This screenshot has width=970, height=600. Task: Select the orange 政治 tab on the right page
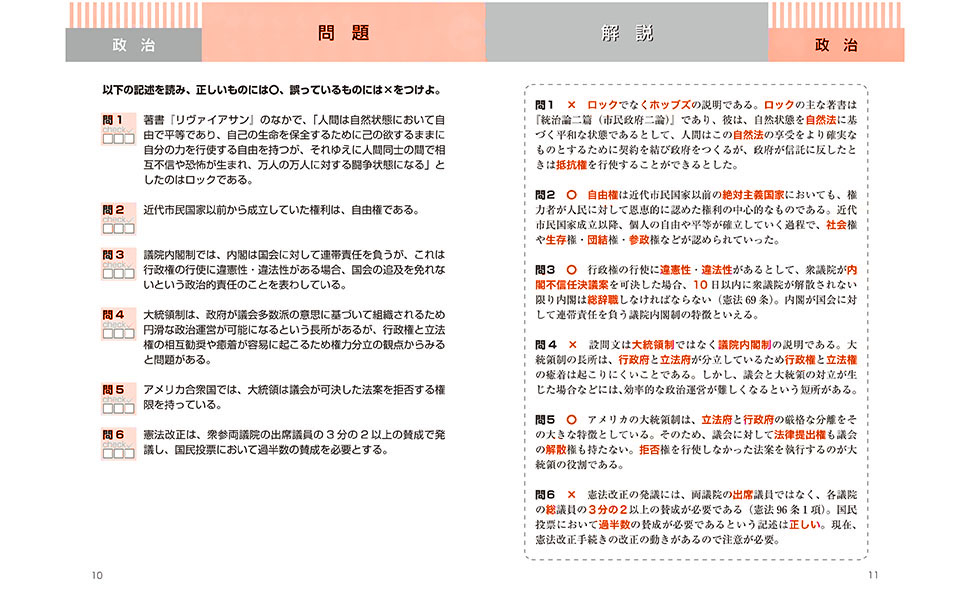pyautogui.click(x=836, y=45)
